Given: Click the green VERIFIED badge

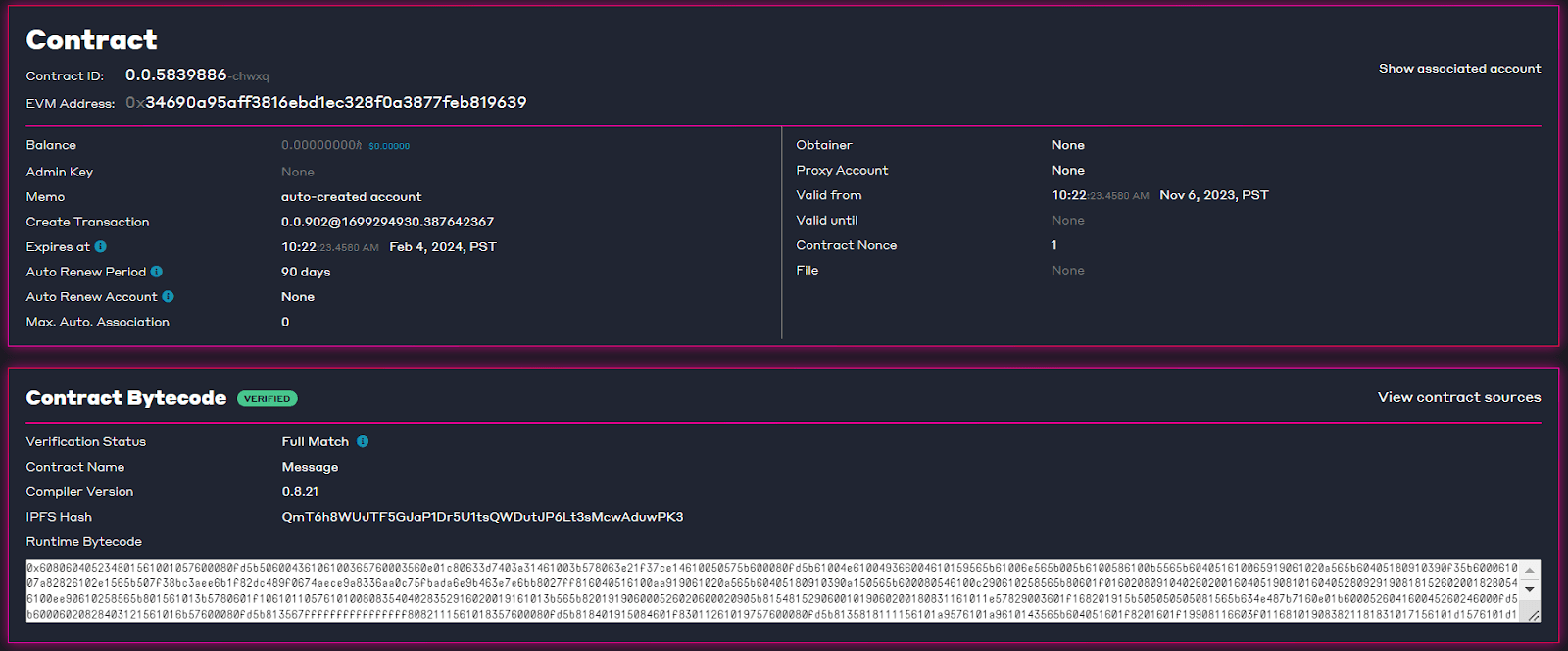Looking at the screenshot, I should (x=267, y=399).
